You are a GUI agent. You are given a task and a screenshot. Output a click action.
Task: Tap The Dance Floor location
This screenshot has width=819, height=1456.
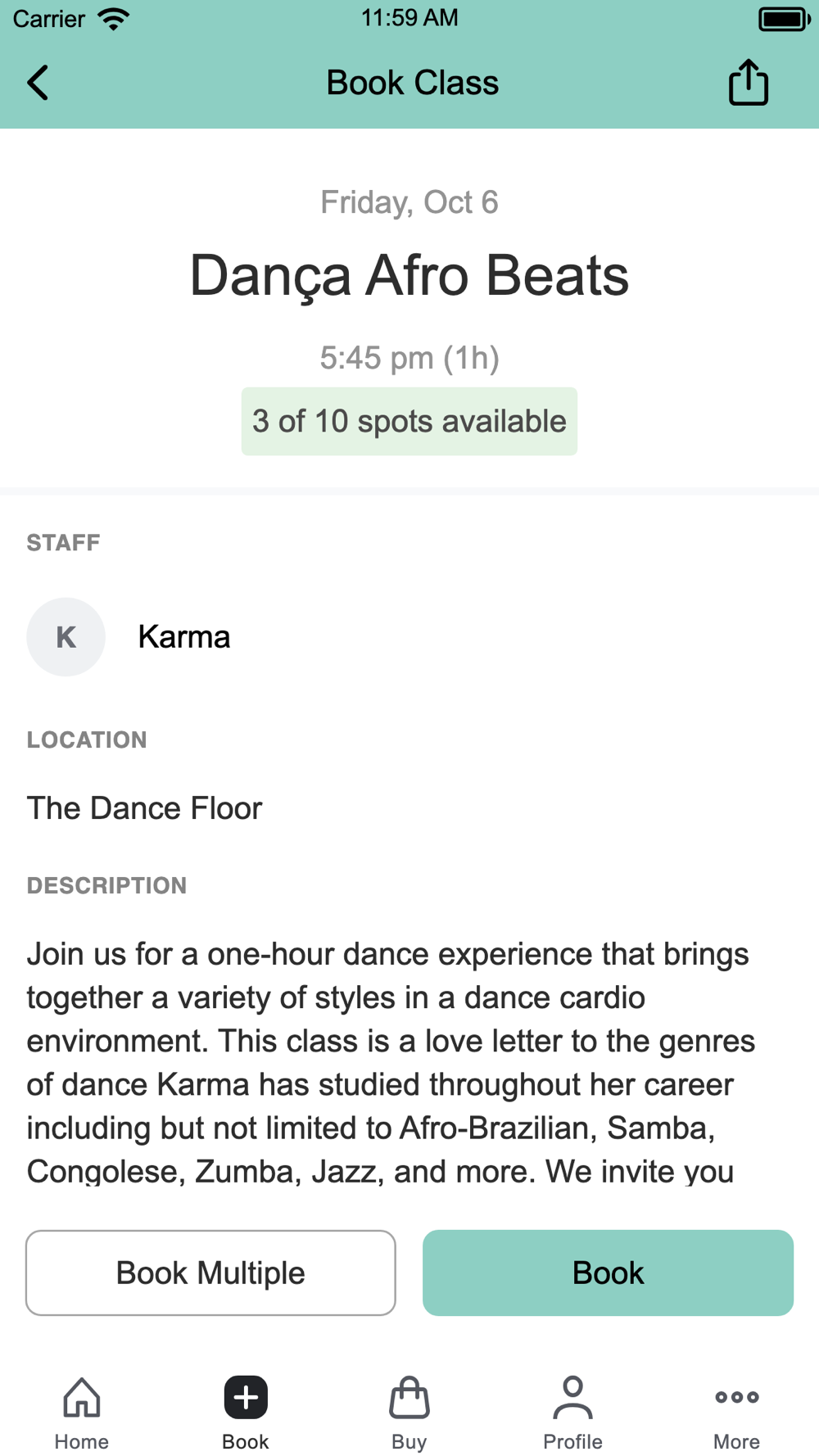coord(144,808)
